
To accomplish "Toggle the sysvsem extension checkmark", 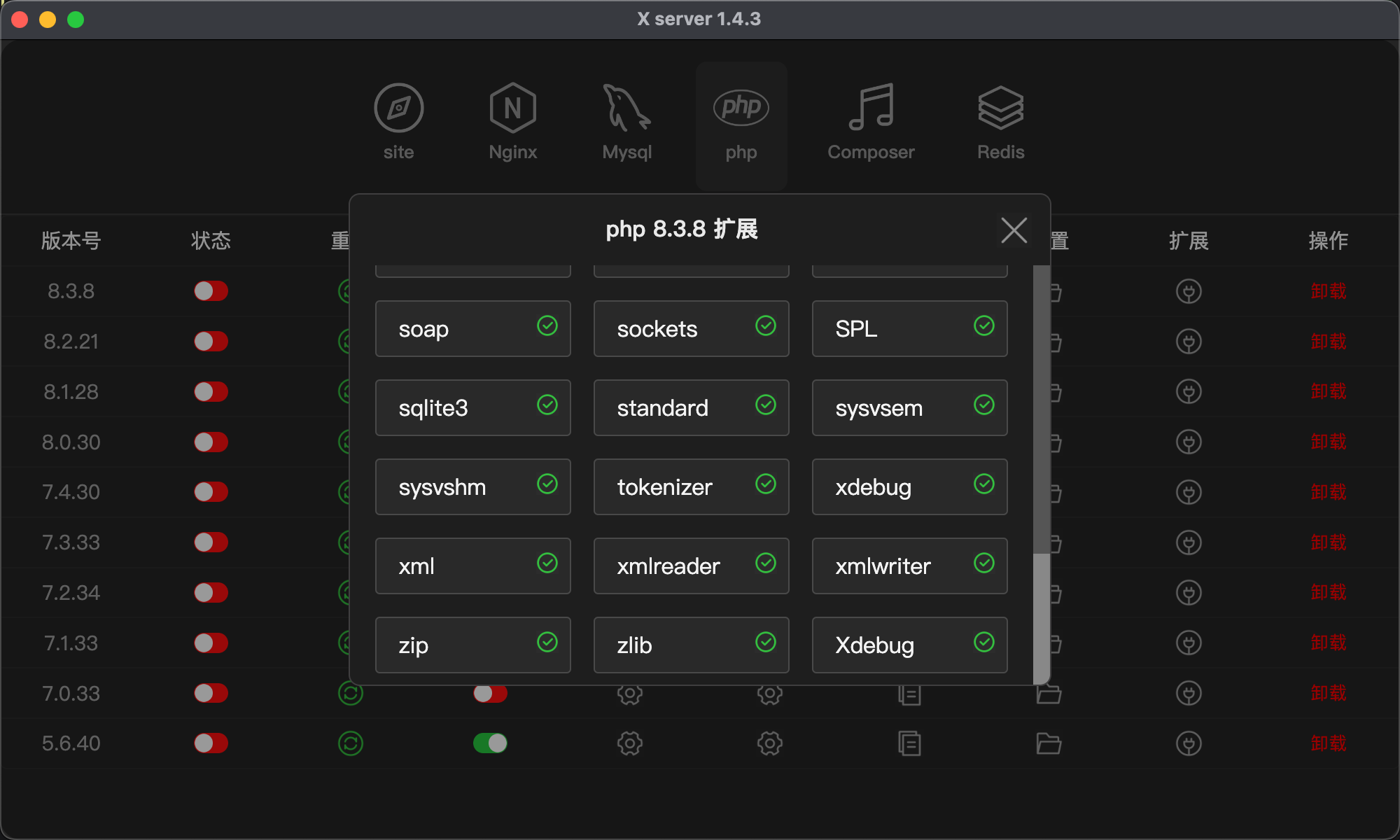I will 984,405.
